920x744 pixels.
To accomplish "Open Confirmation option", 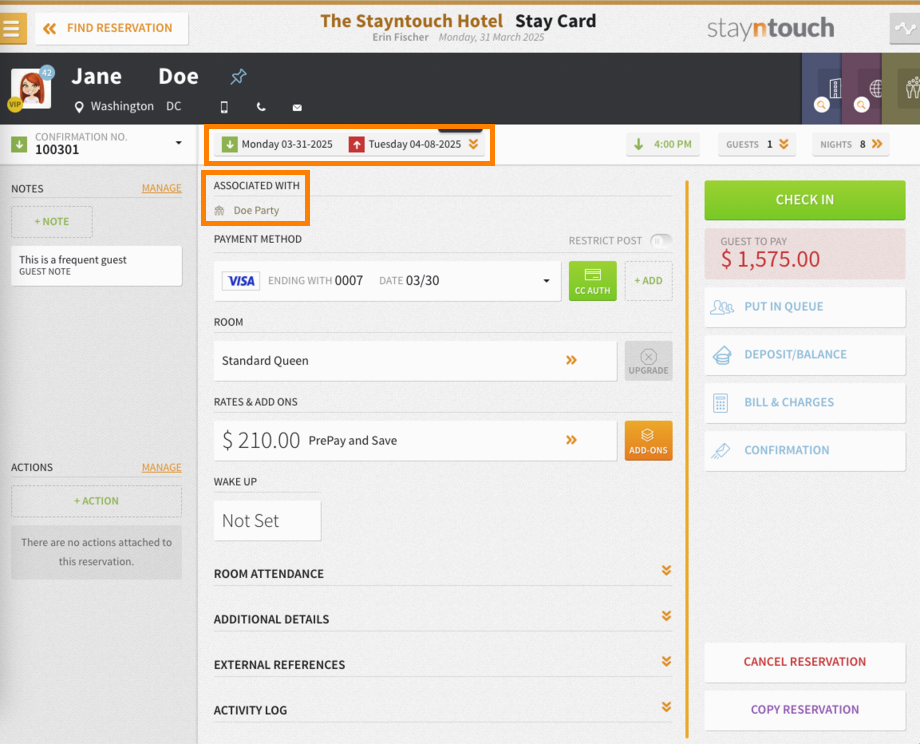I will pyautogui.click(x=804, y=451).
